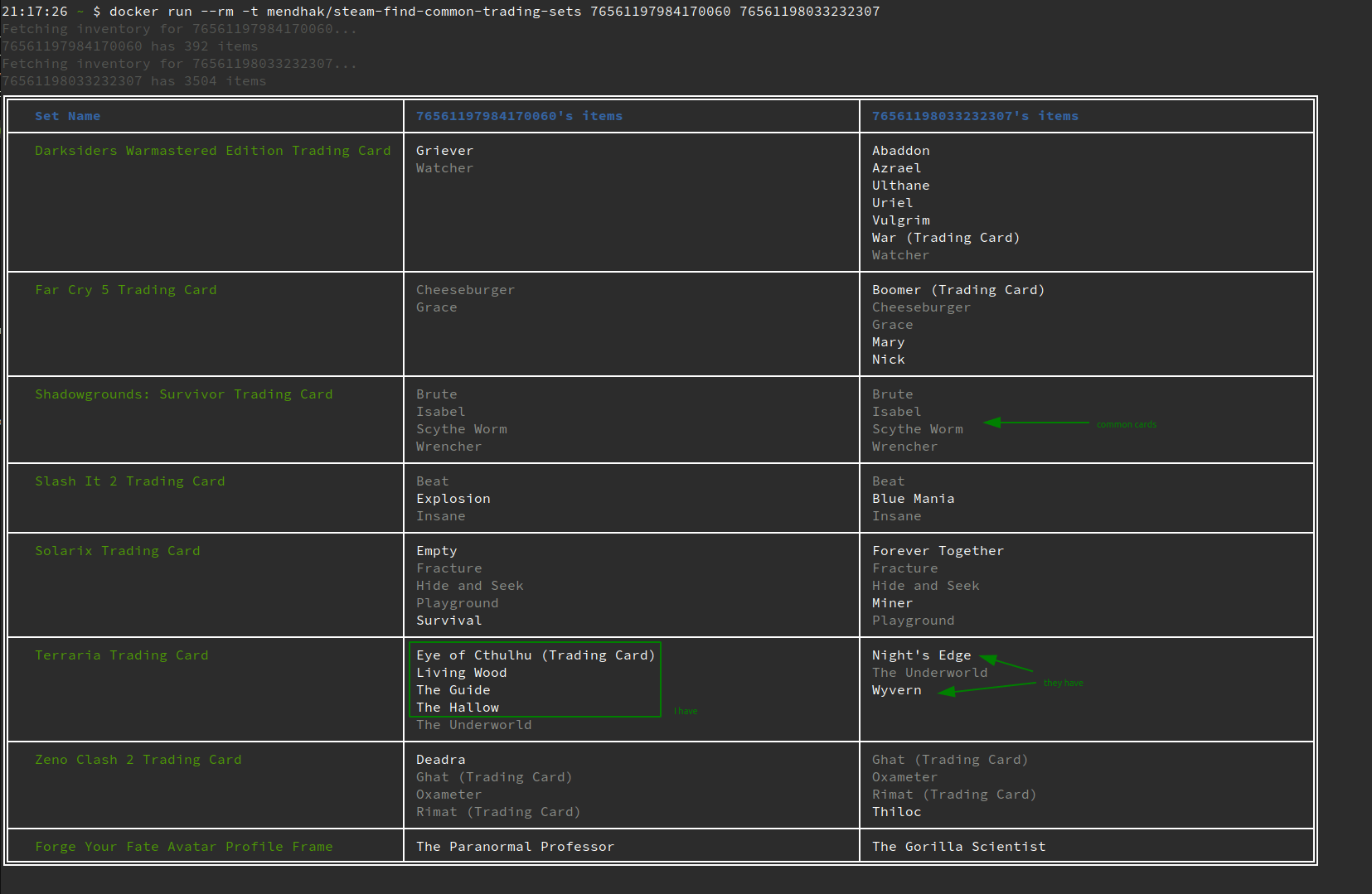This screenshot has height=894, width=1372.
Task: Click The Gorilla Scientist card name
Action: [958, 846]
